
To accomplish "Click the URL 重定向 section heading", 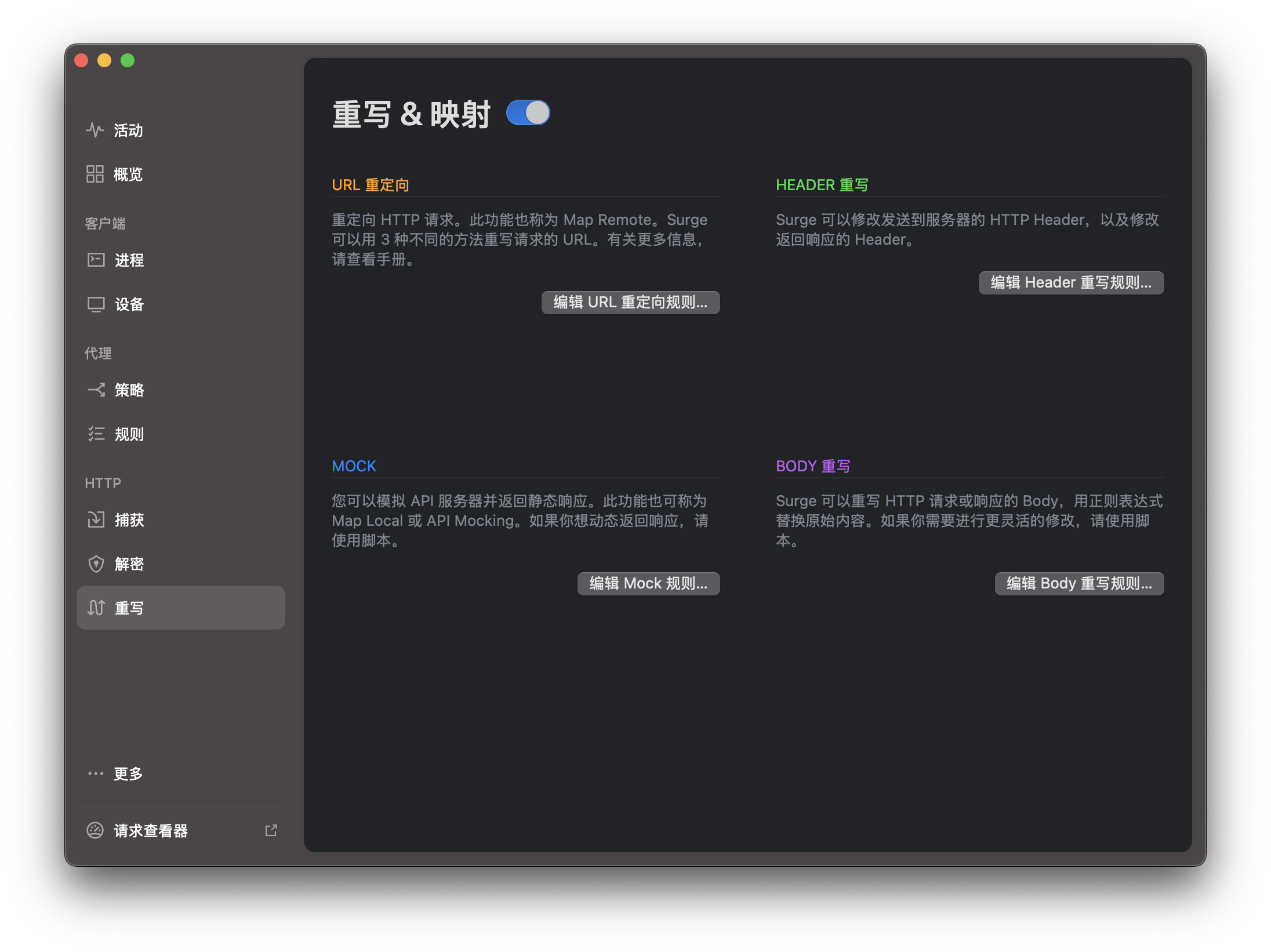I will point(370,185).
